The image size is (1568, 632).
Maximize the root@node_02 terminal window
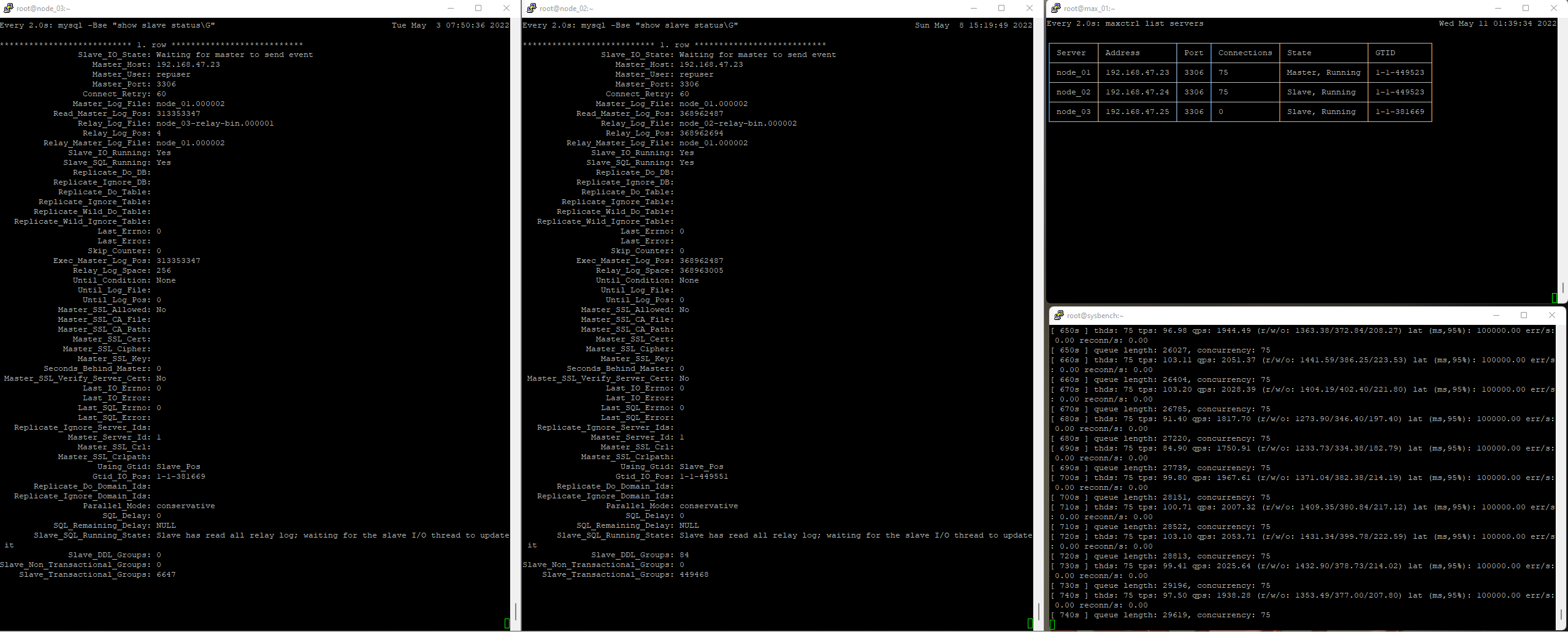(1001, 9)
